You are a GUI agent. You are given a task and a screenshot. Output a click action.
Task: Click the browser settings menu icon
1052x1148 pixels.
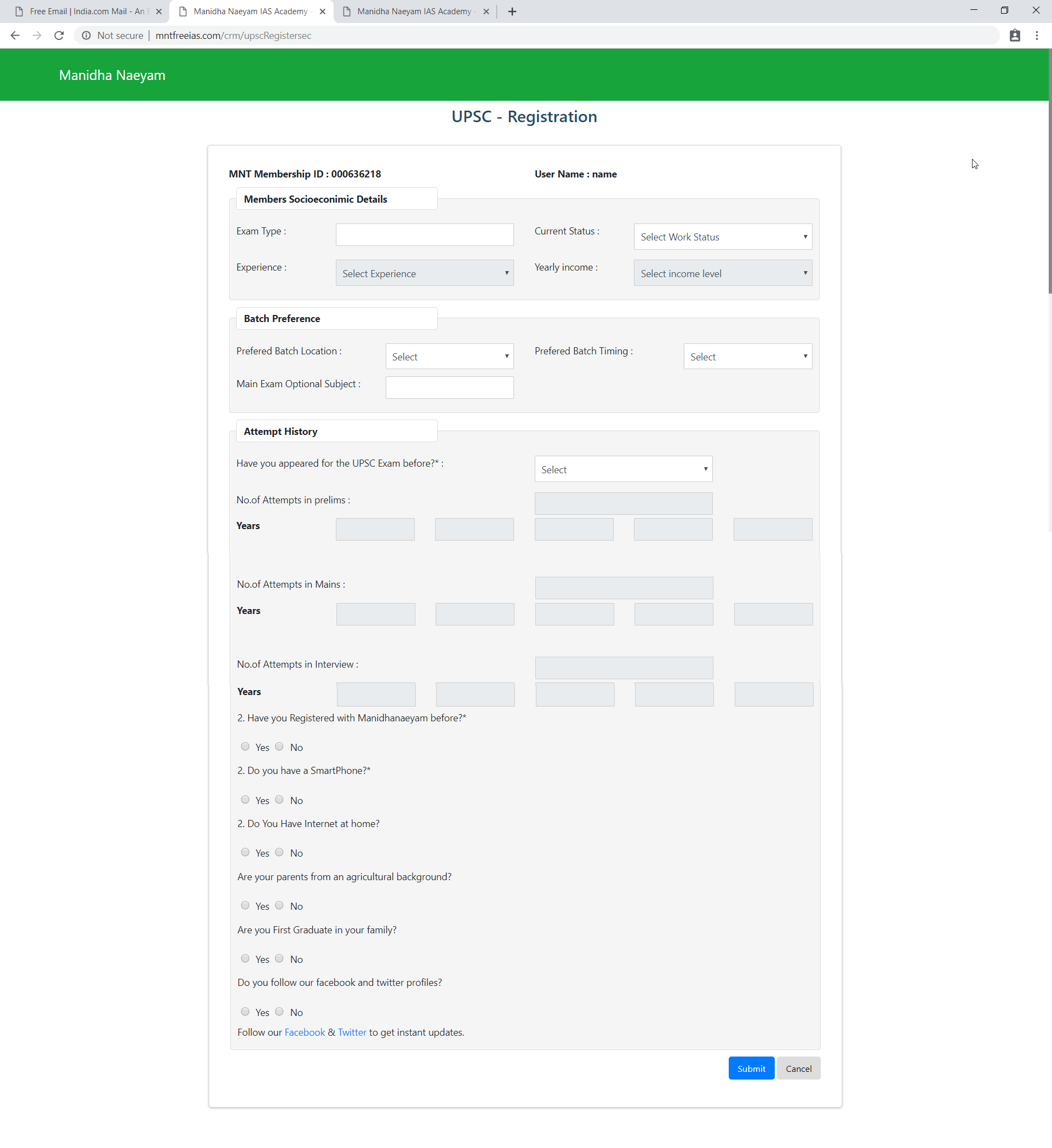(x=1037, y=36)
